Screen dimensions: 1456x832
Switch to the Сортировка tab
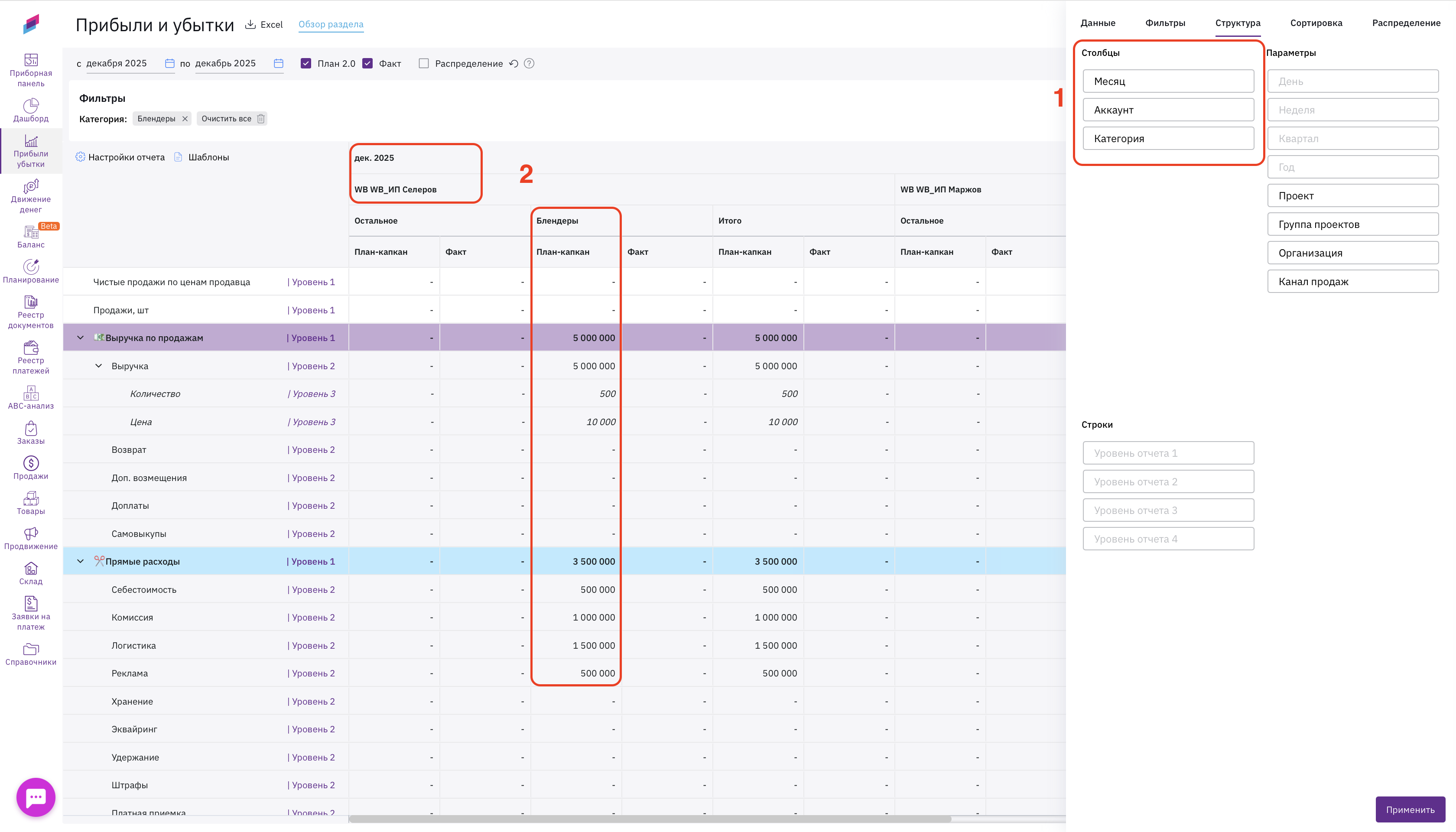coord(1316,23)
